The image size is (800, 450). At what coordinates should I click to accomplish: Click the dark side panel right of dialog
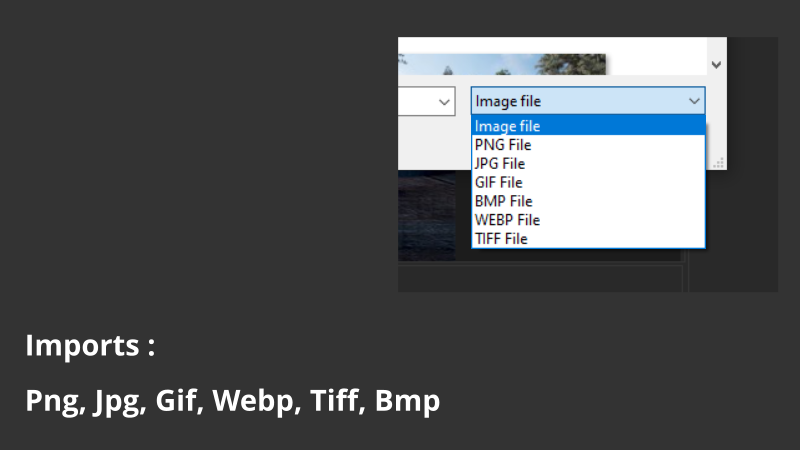[x=753, y=164]
